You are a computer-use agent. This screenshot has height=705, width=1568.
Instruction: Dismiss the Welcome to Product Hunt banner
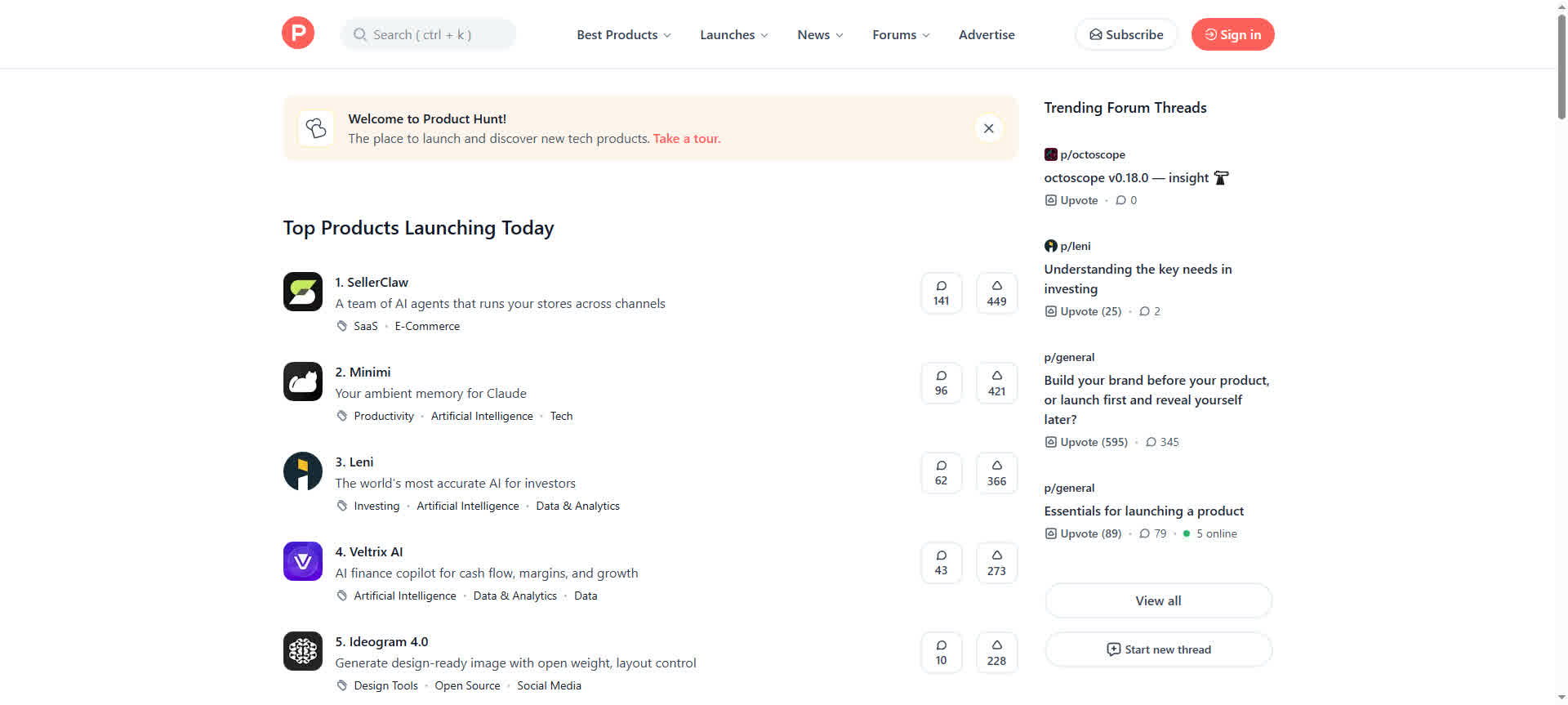pos(989,128)
